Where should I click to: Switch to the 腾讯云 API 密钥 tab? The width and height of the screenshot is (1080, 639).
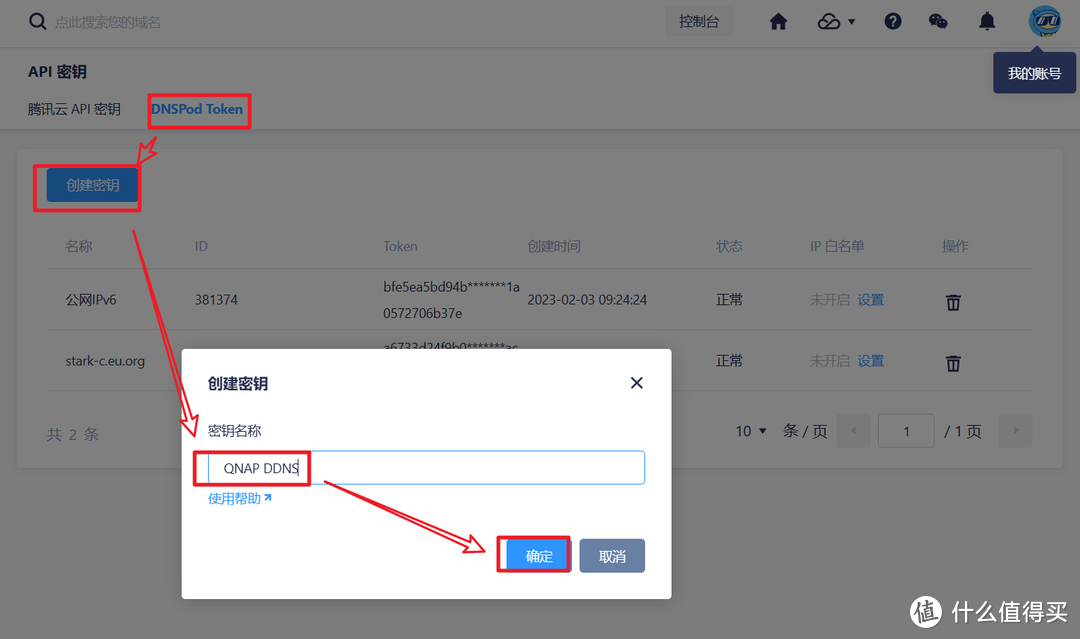tap(74, 109)
